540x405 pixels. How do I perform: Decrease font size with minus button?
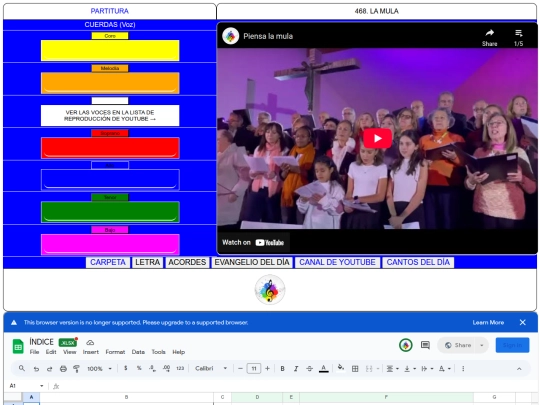click(x=240, y=368)
